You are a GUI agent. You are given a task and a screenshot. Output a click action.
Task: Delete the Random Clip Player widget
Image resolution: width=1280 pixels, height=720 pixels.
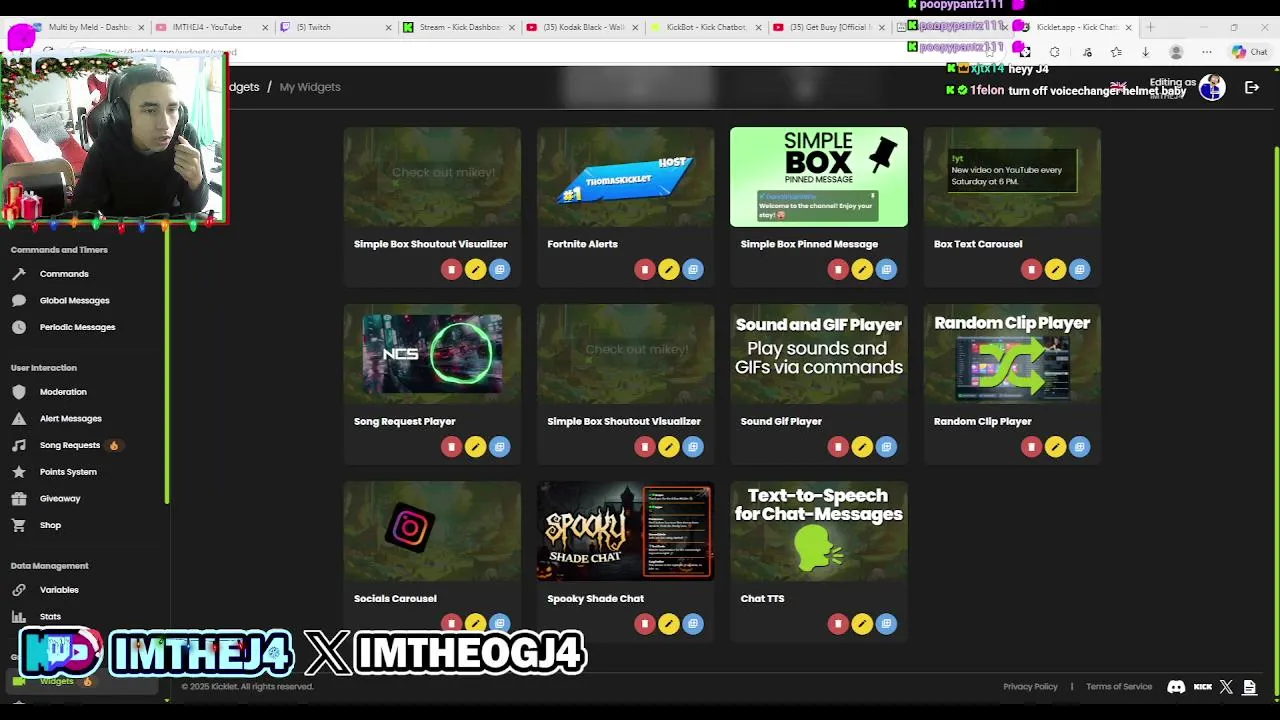pyautogui.click(x=1031, y=447)
